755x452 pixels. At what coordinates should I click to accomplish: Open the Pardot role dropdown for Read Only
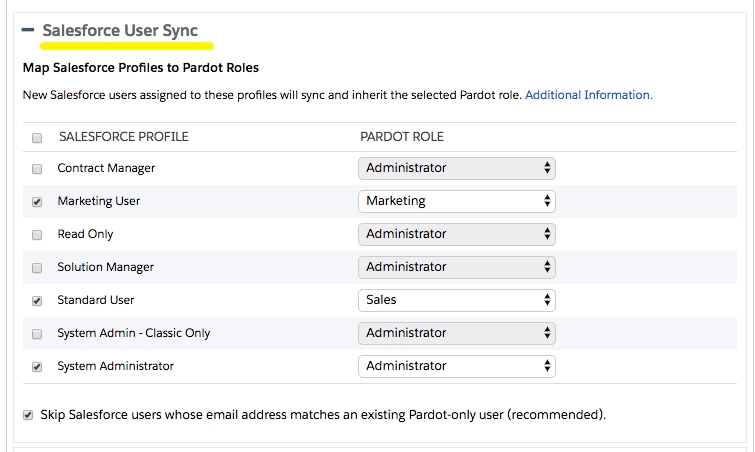click(456, 234)
